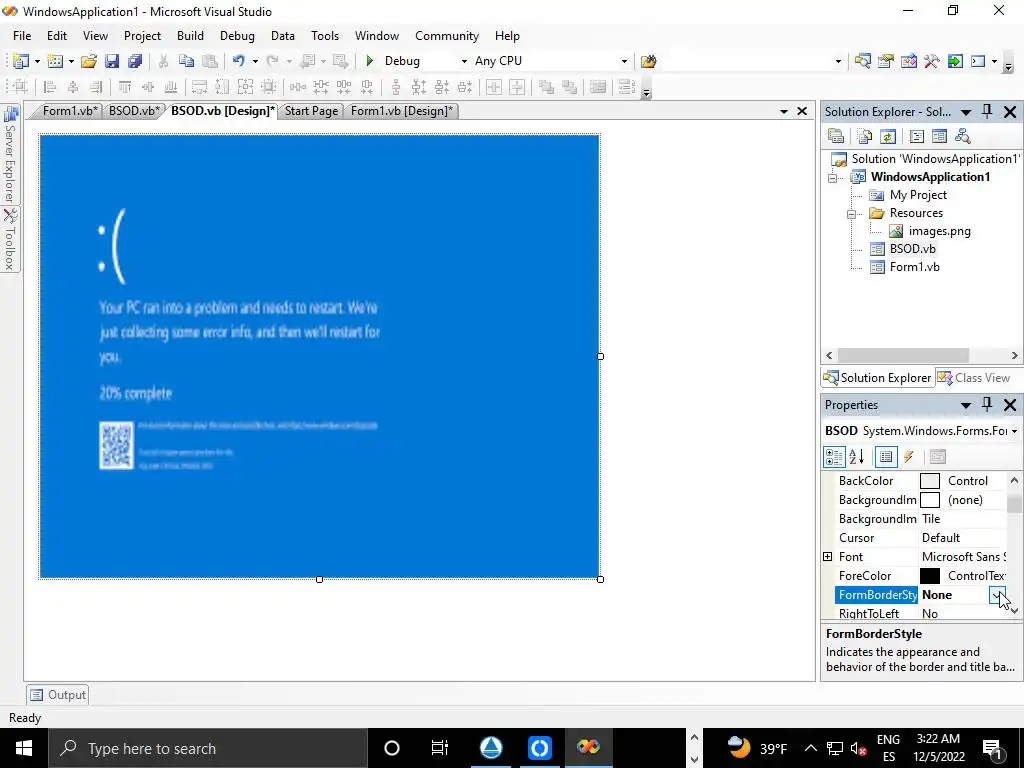This screenshot has width=1024, height=768.
Task: Click the Copy icon in the toolbar
Action: (x=187, y=61)
